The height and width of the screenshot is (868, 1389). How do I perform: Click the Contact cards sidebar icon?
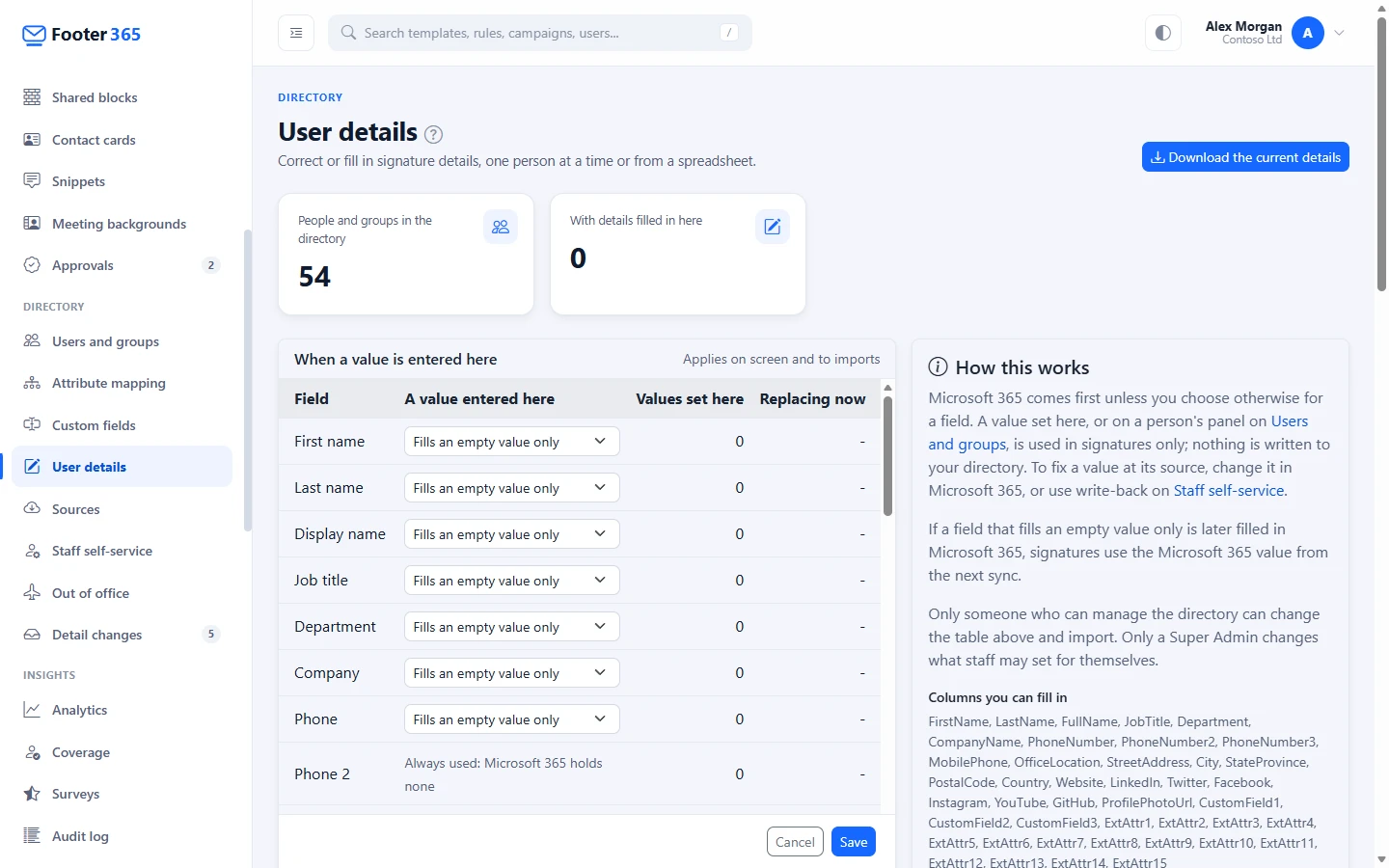point(32,140)
